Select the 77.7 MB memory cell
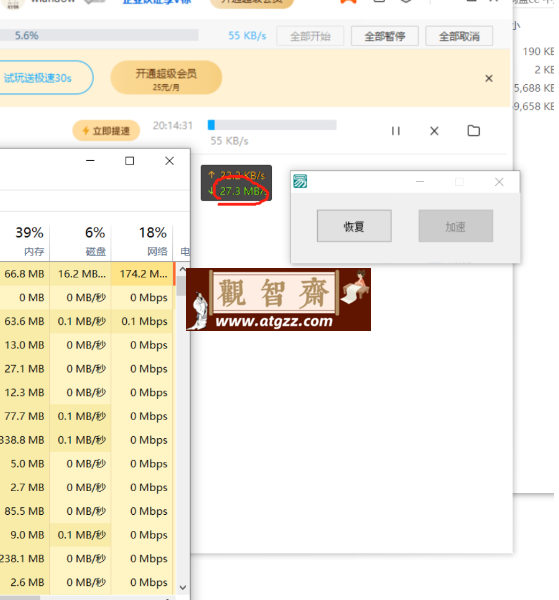The width and height of the screenshot is (559, 600). pyautogui.click(x=24, y=416)
